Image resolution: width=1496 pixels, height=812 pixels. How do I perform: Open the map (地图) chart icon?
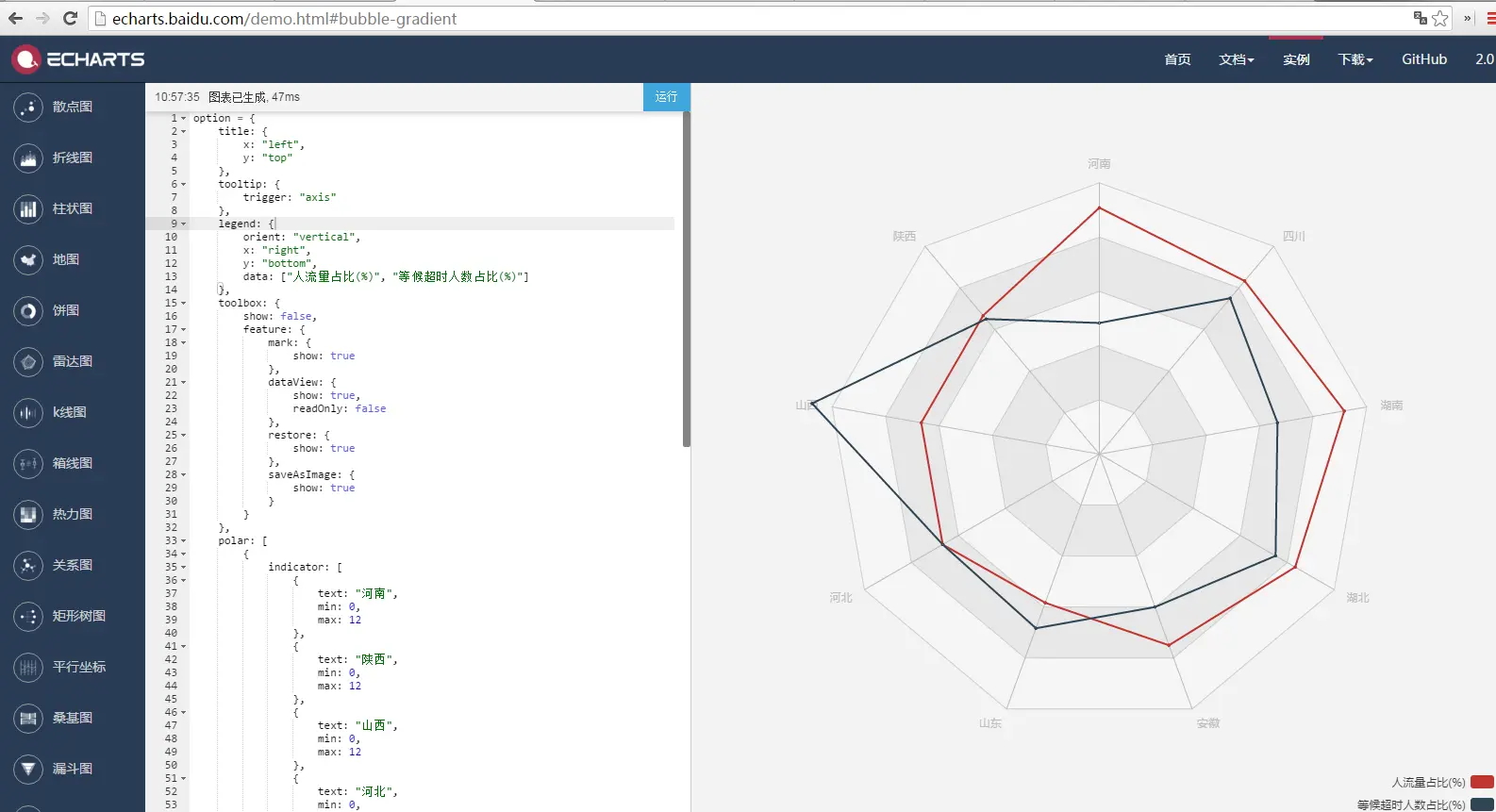point(28,259)
